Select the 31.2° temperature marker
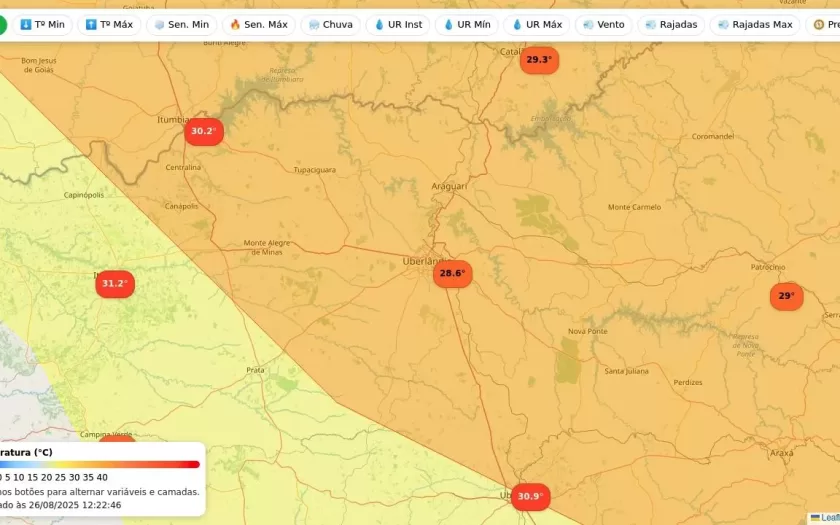Screen dimensions: 840x525 pos(115,284)
